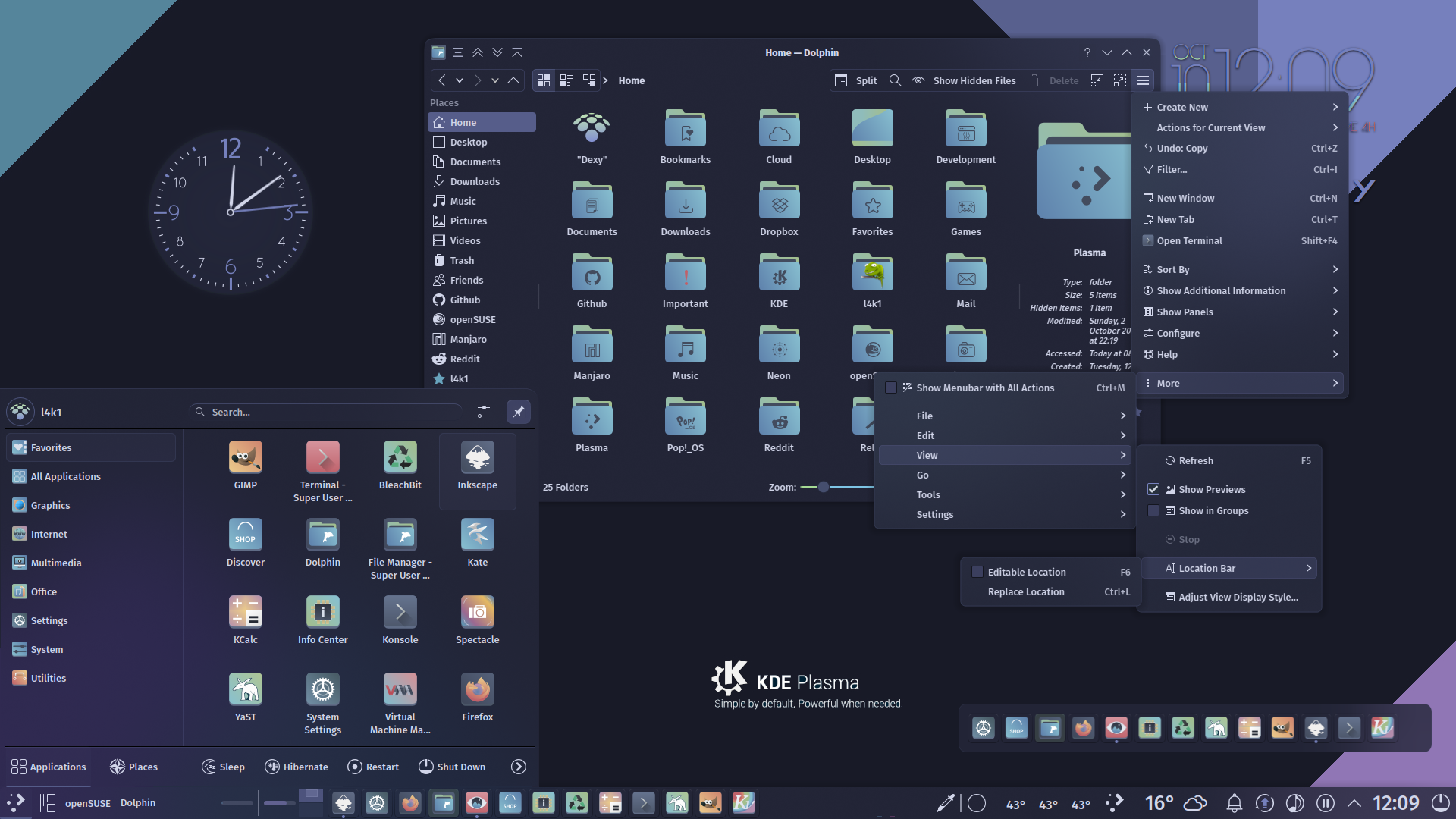Click Home breadcrumb in location bar
Screen dimensions: 1456x819
tap(631, 80)
